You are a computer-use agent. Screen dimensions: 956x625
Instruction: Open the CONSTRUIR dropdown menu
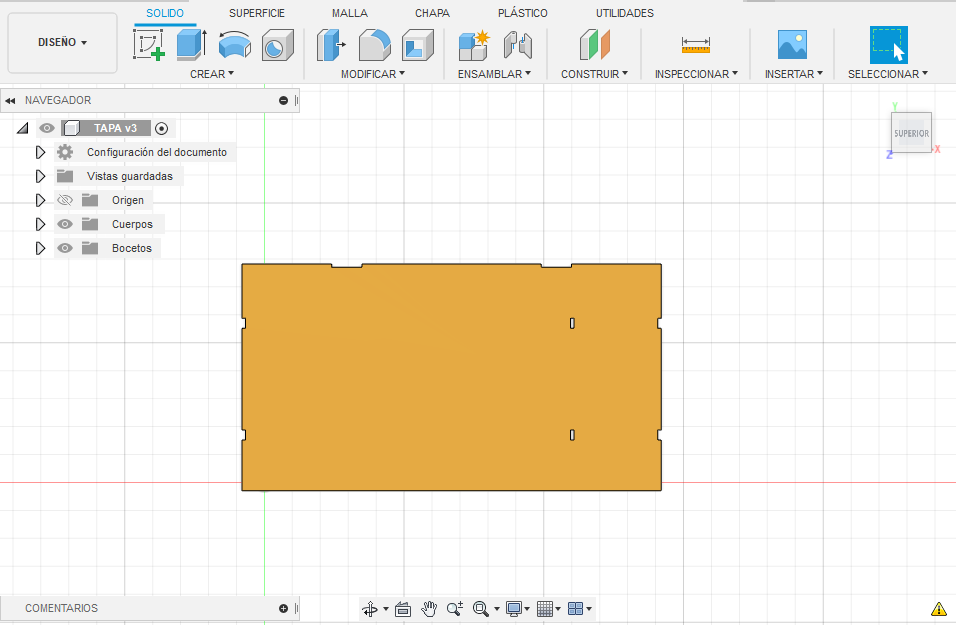pos(594,74)
